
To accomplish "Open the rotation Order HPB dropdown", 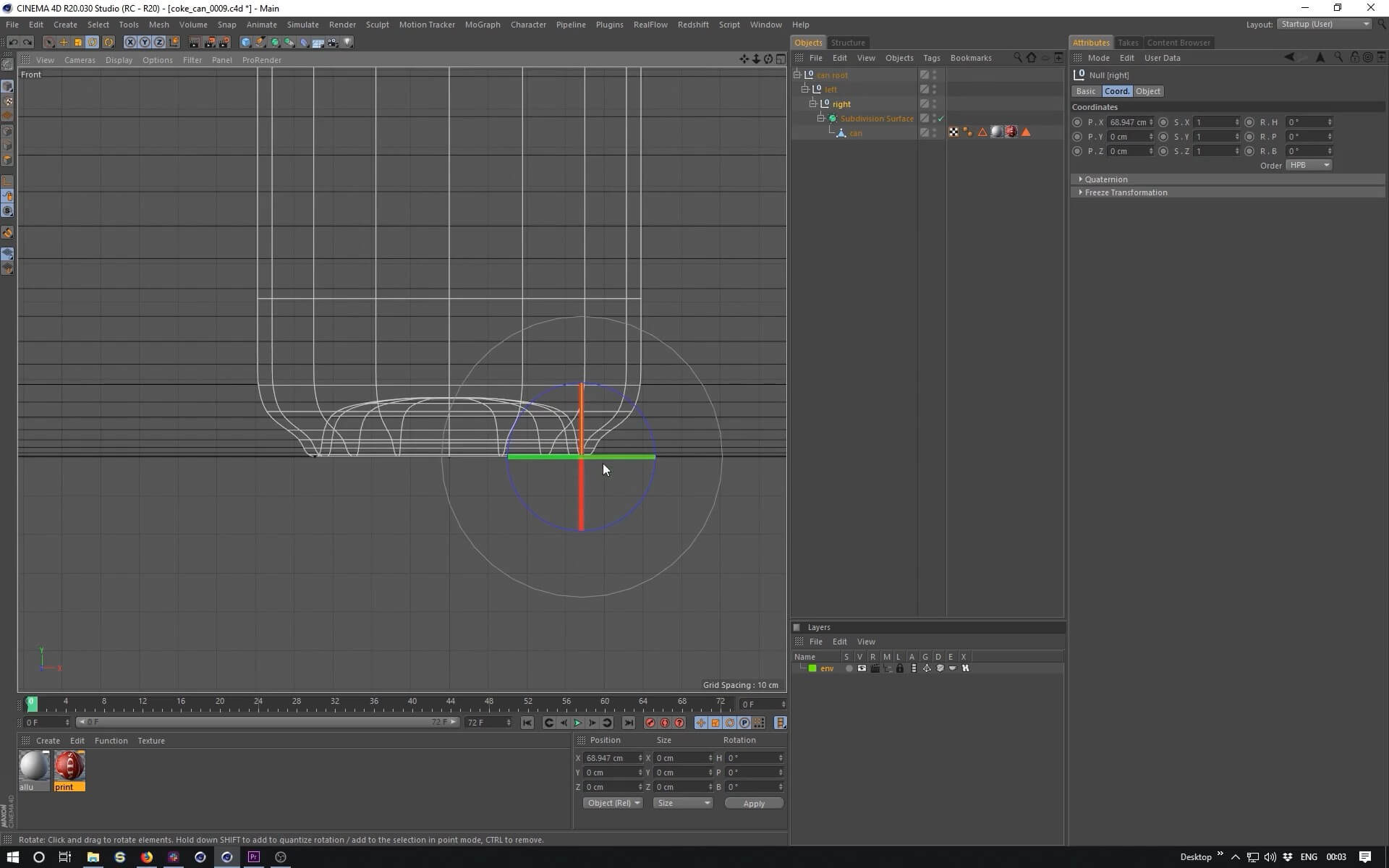I will click(x=1309, y=165).
